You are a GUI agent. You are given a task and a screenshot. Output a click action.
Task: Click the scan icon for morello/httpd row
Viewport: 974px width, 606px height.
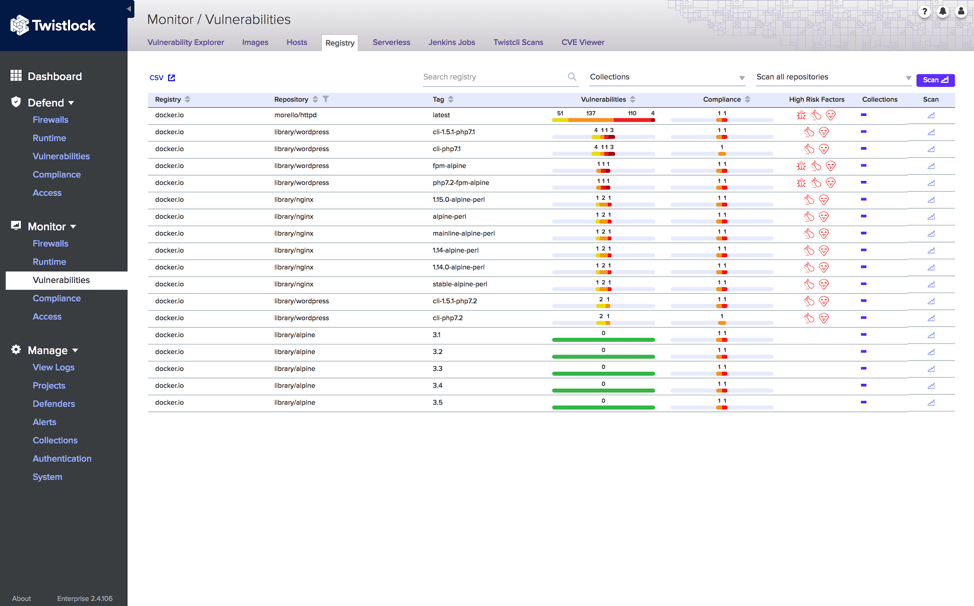(x=931, y=115)
